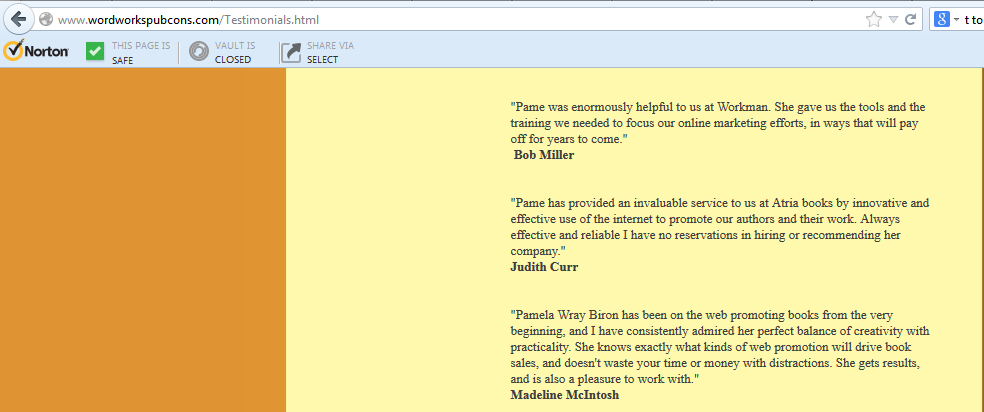Reload the Testimonials page
Image resolution: width=984 pixels, height=412 pixels.
[x=911, y=19]
